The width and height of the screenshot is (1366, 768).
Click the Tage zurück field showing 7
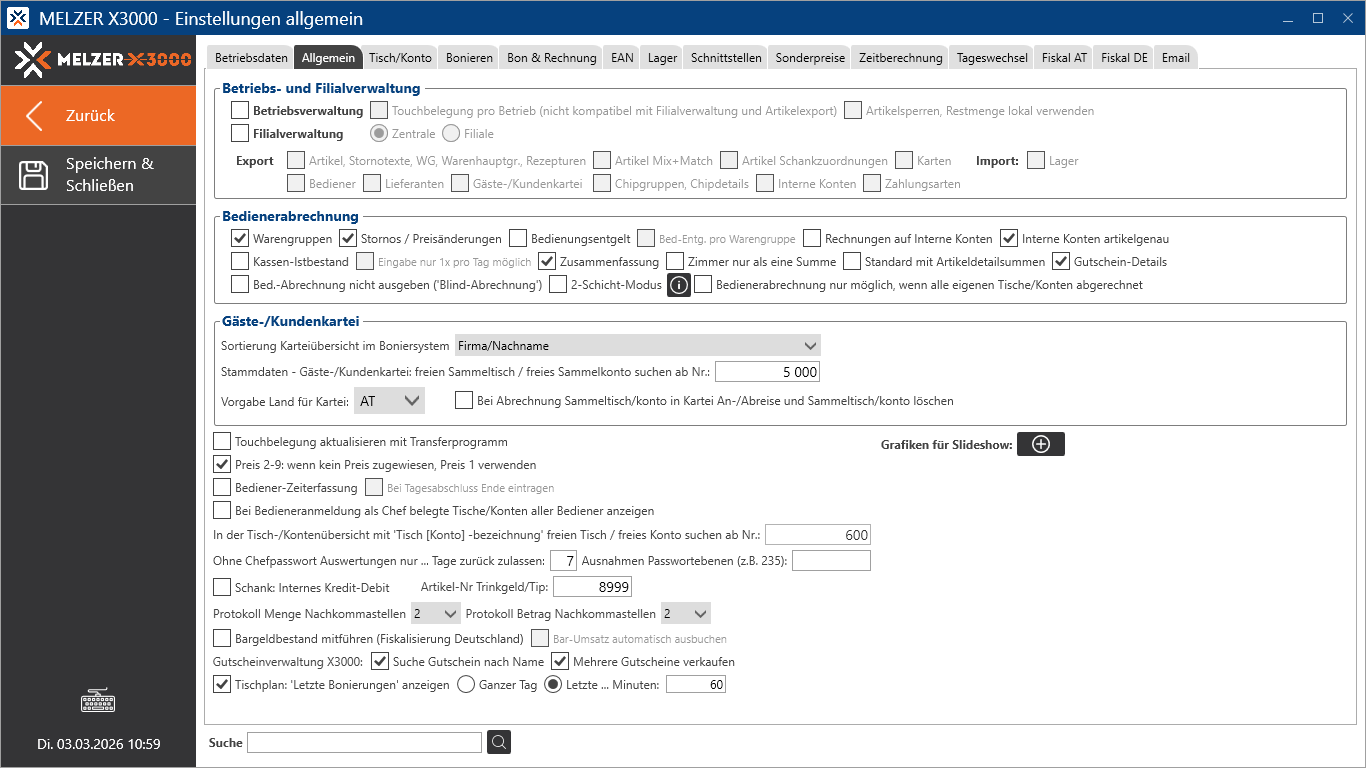tap(564, 560)
